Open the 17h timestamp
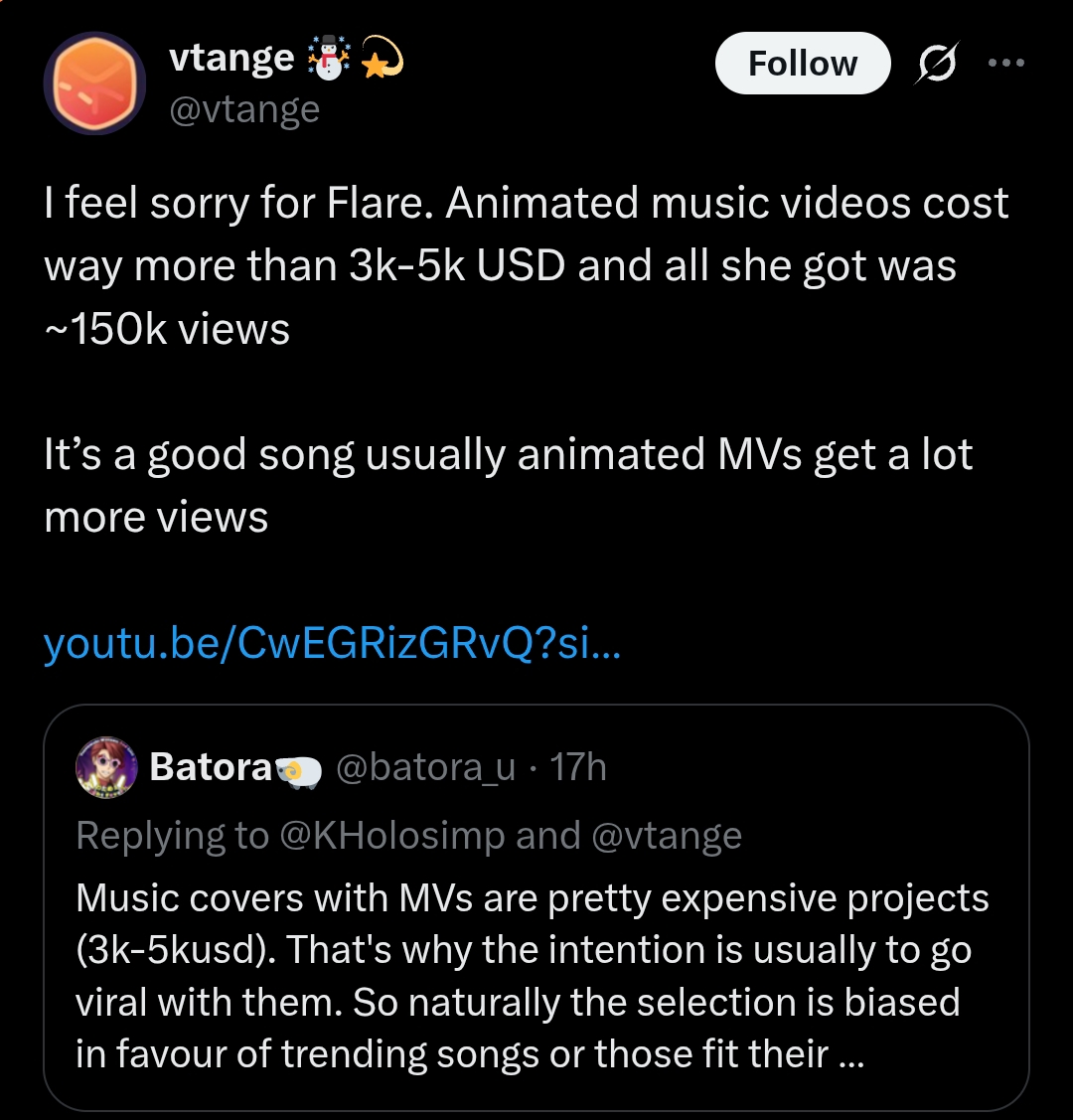 pyautogui.click(x=578, y=767)
